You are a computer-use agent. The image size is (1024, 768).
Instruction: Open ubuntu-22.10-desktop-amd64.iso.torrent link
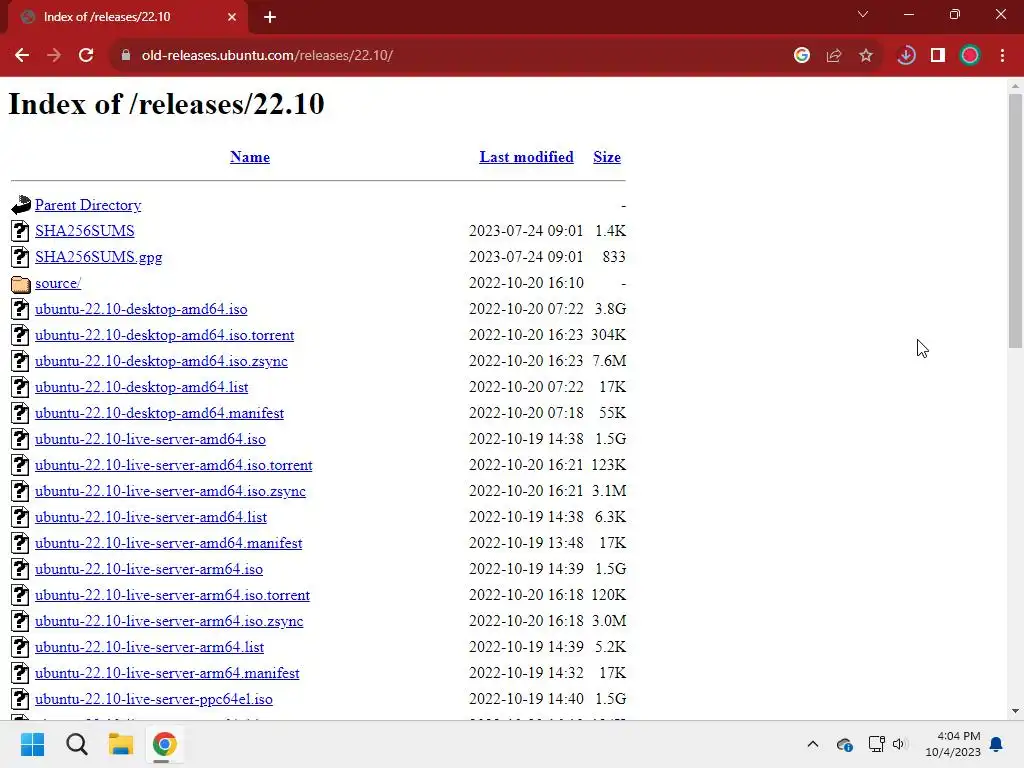[x=165, y=335]
